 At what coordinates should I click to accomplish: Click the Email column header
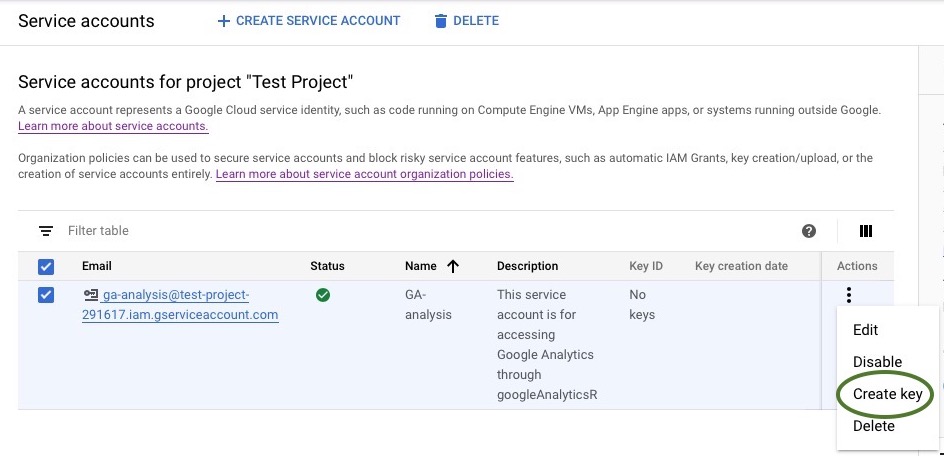coord(97,266)
